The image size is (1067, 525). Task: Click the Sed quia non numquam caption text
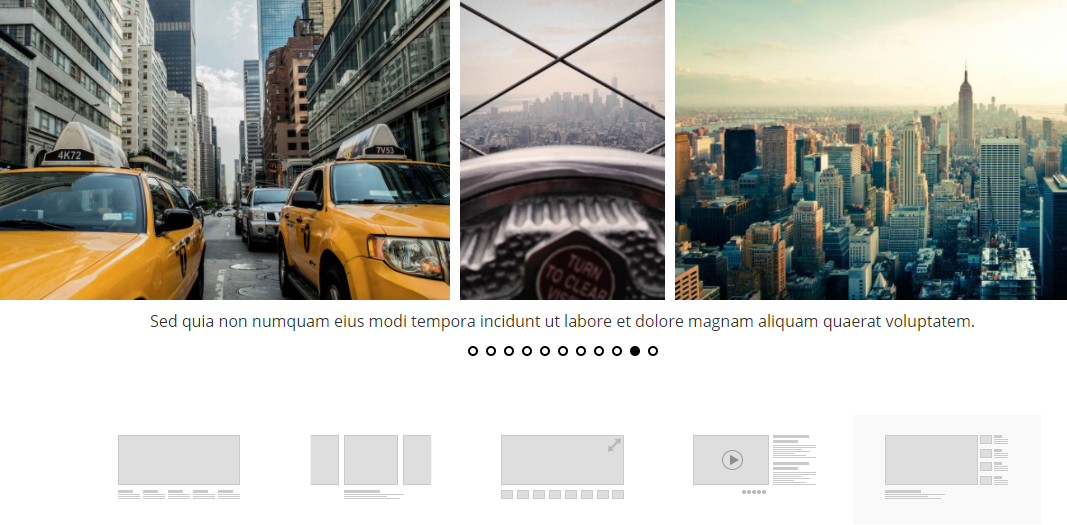pos(562,322)
